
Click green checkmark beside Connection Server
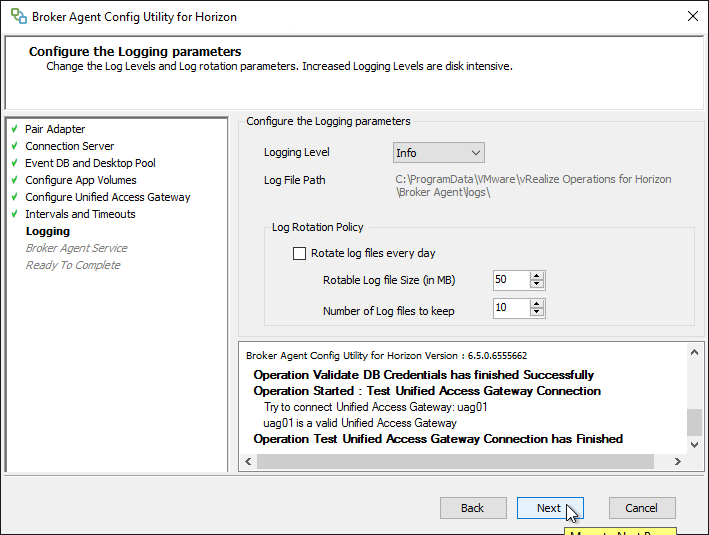pos(15,146)
